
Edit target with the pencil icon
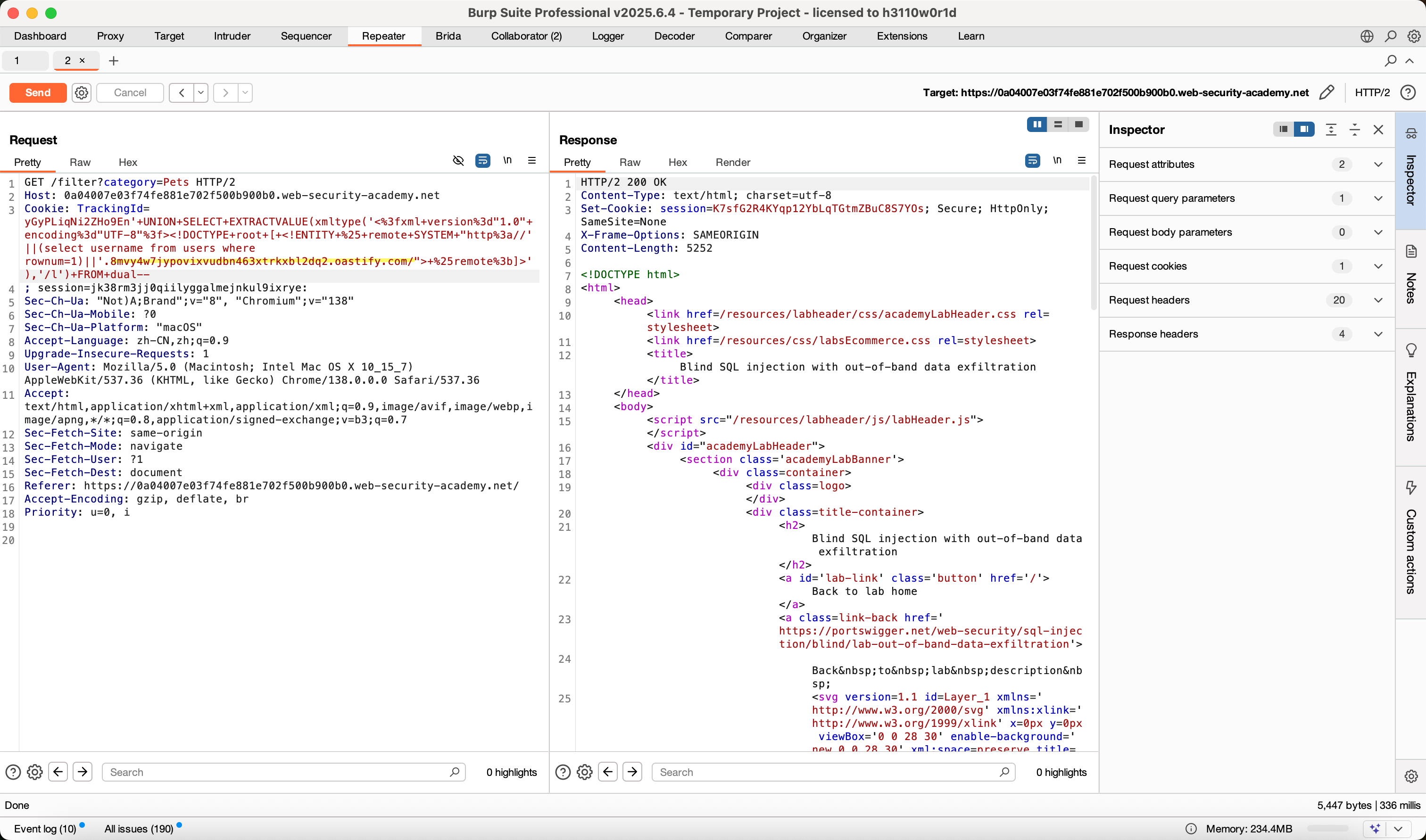pyautogui.click(x=1327, y=92)
